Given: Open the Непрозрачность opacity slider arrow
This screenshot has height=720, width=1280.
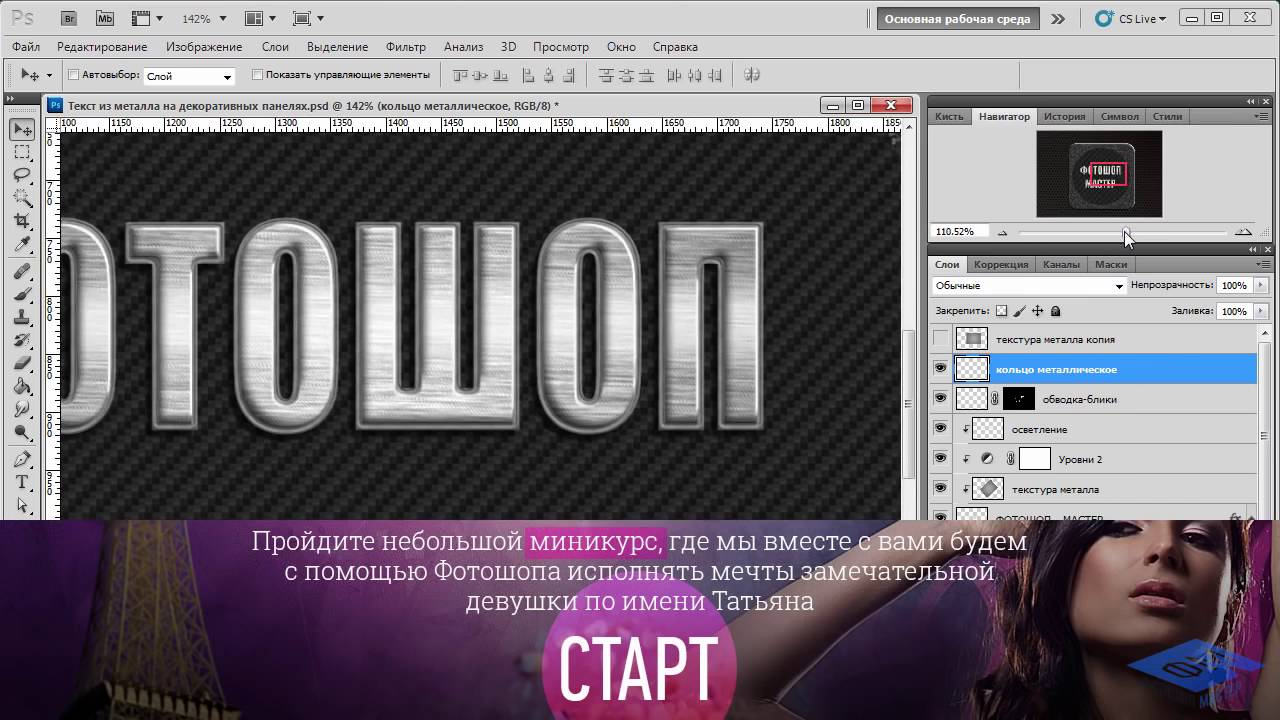Looking at the screenshot, I should 1261,286.
